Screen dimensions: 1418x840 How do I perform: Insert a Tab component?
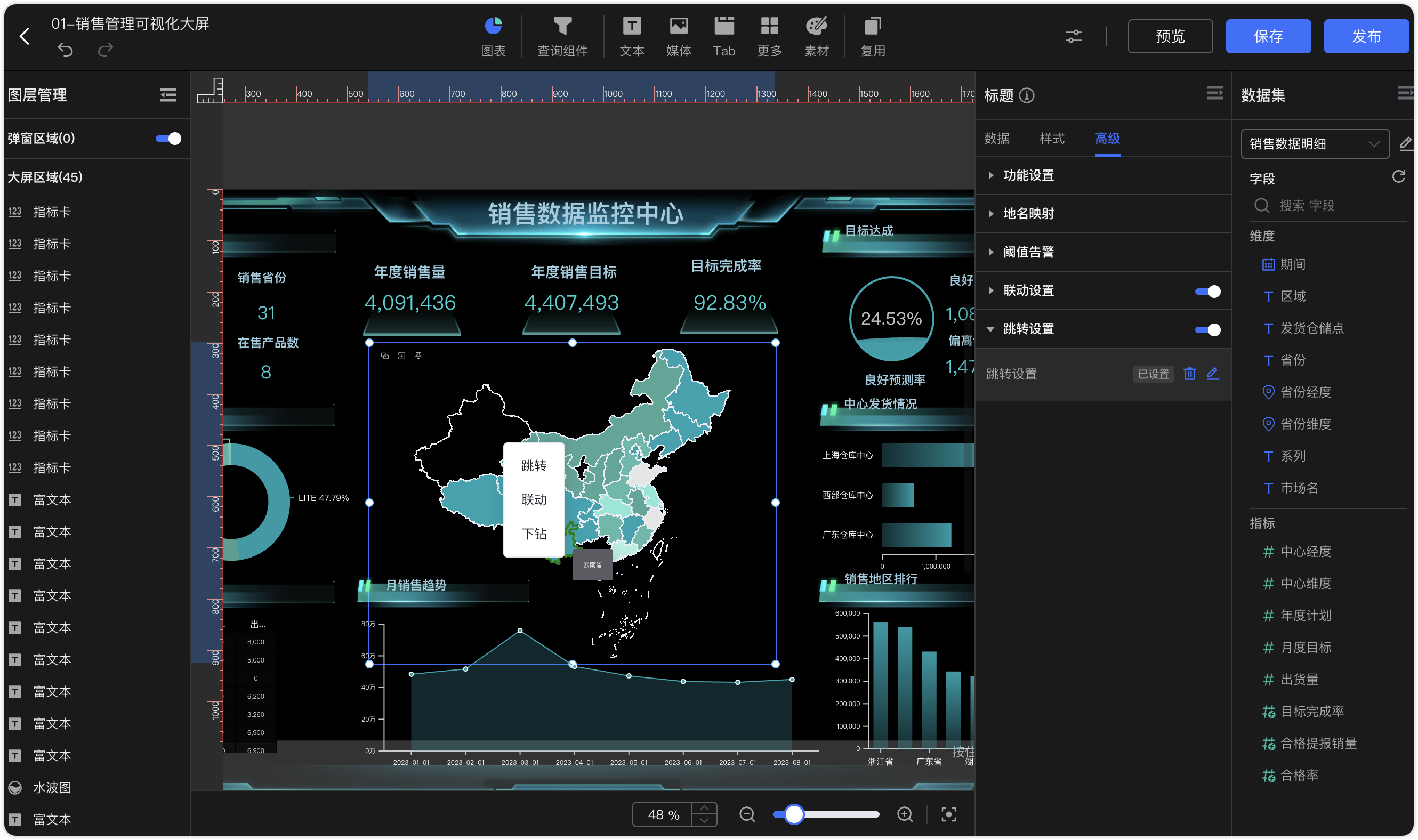tap(724, 36)
